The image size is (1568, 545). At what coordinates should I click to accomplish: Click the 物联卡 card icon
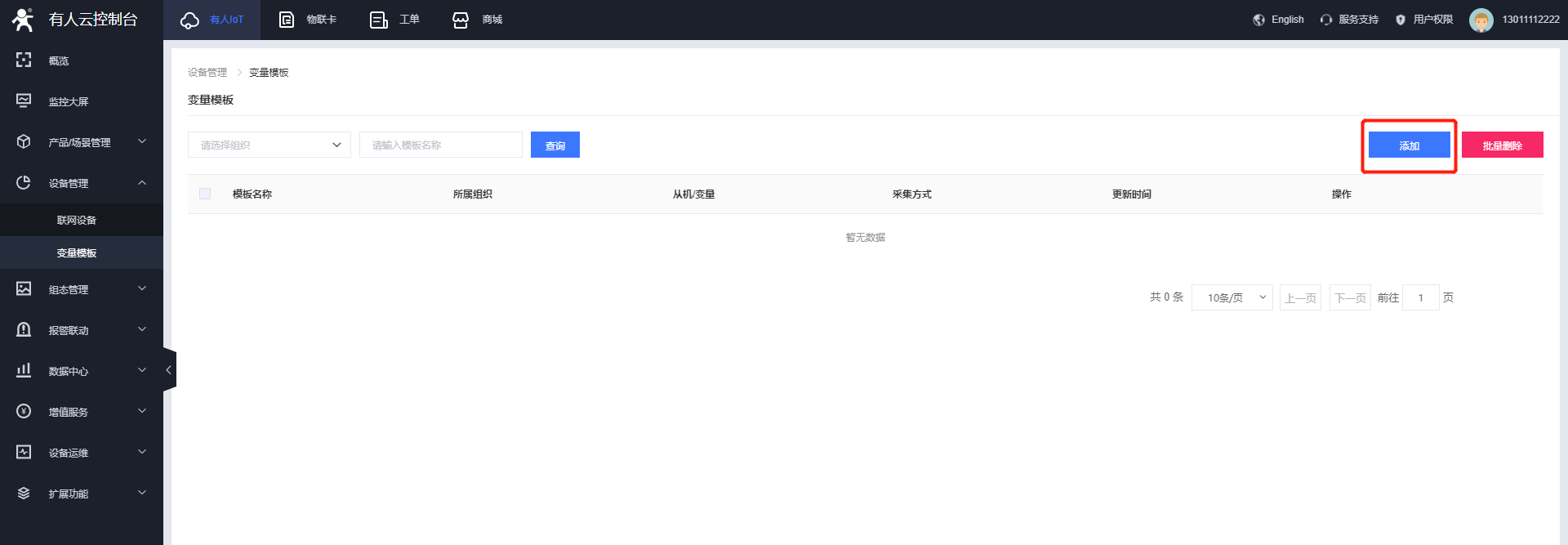[x=287, y=20]
